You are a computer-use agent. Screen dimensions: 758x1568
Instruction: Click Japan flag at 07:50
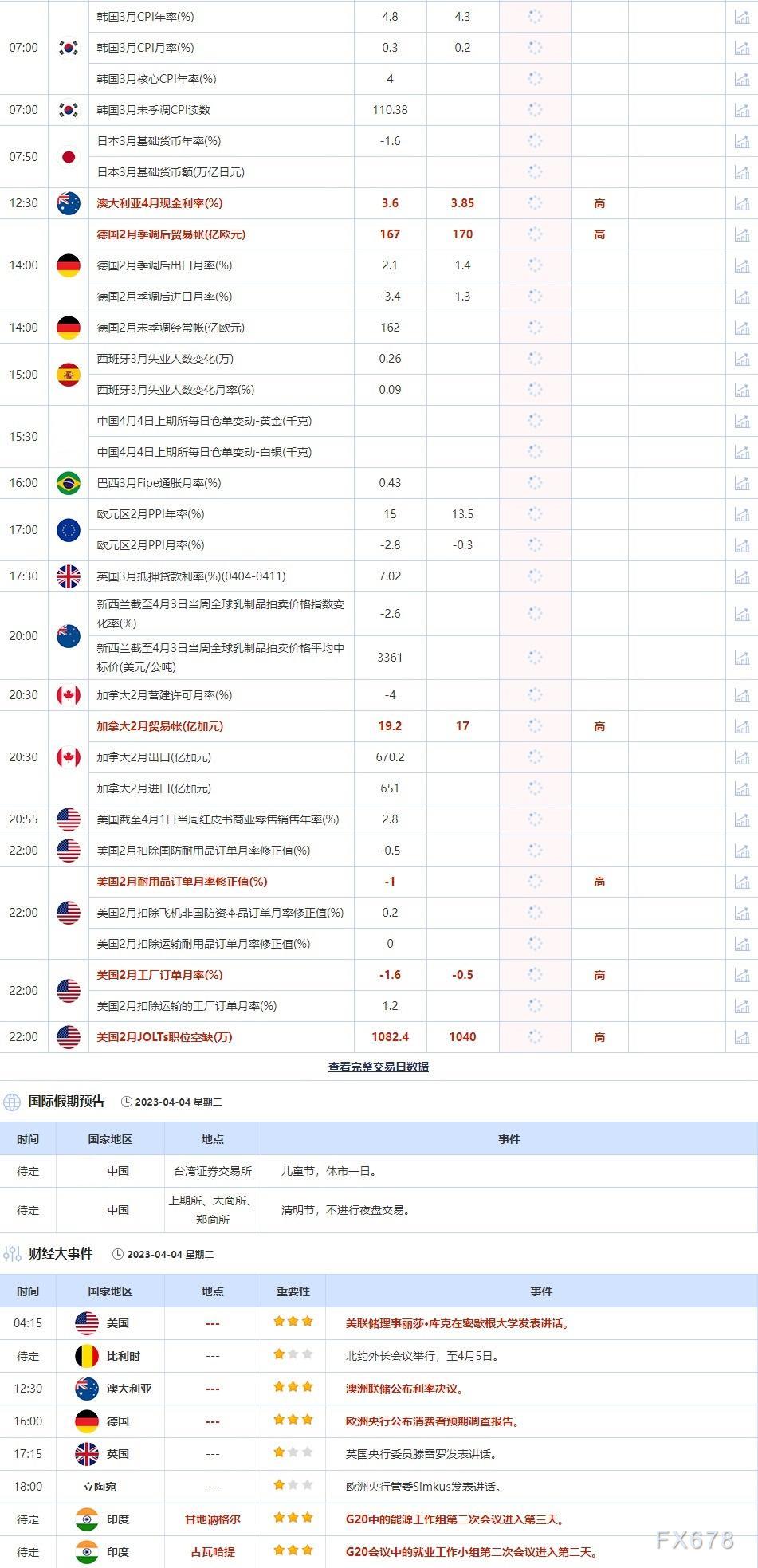point(69,157)
